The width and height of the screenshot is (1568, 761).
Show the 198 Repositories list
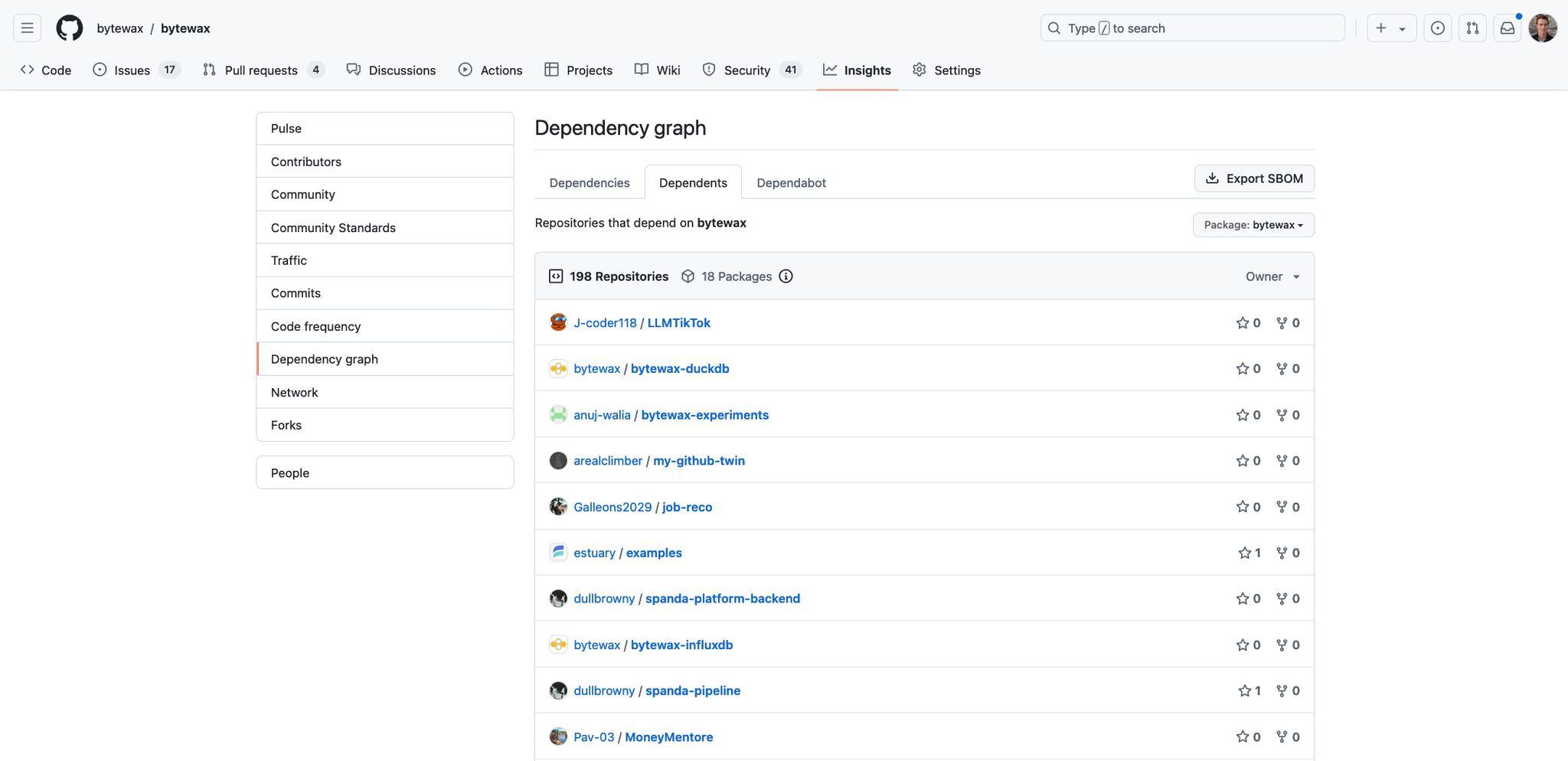(609, 276)
